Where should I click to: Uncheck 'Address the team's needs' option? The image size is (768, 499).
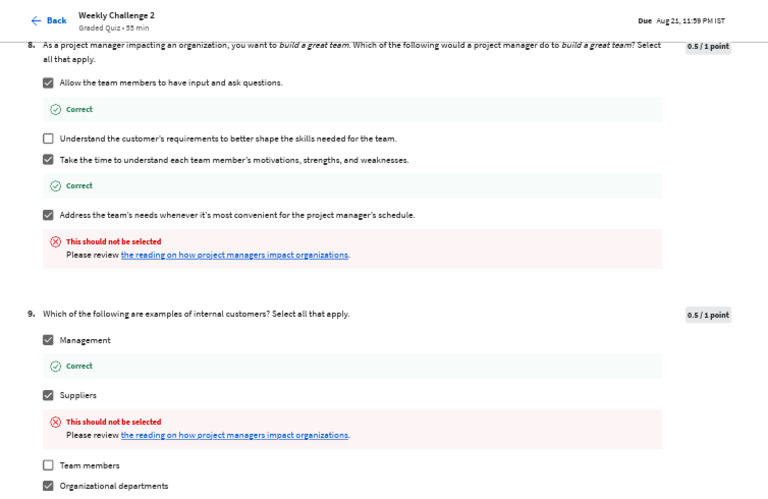[48, 215]
